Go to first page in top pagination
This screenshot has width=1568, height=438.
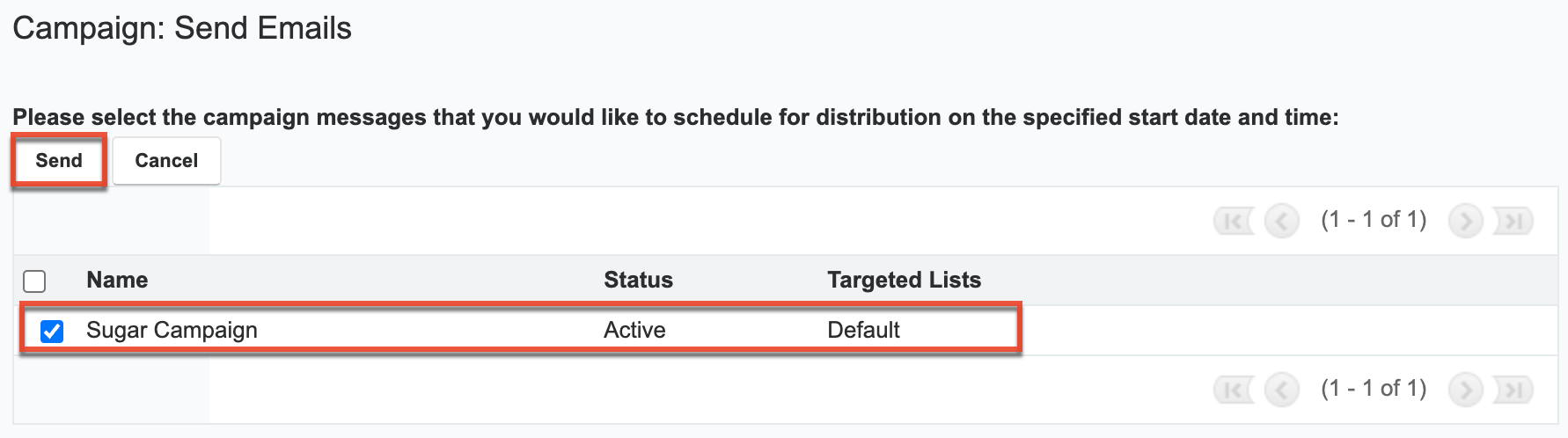click(x=1234, y=221)
